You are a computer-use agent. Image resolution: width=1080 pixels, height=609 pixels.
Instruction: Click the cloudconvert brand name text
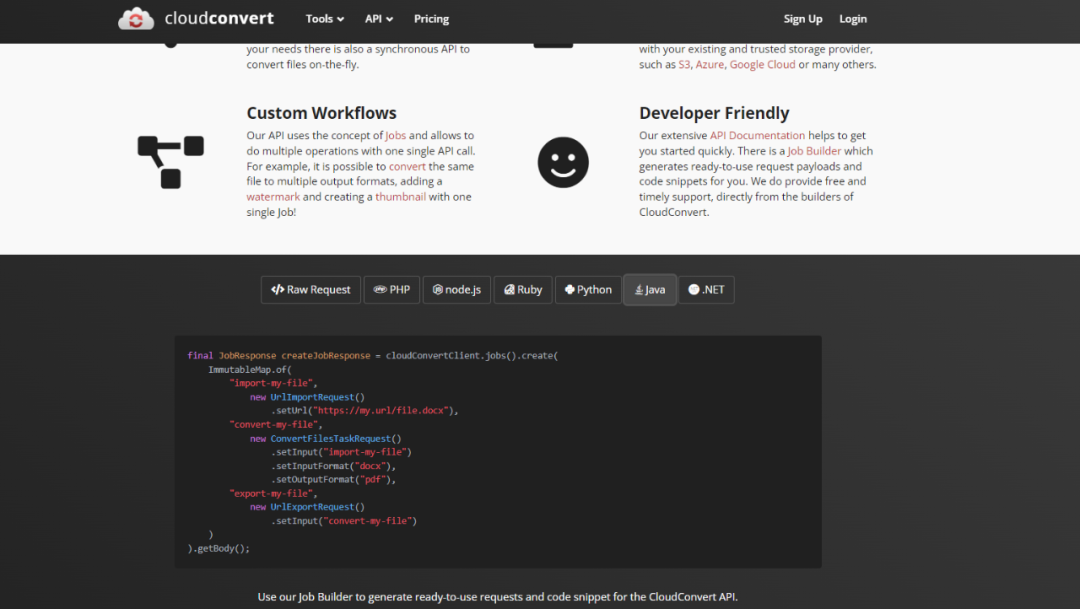click(219, 19)
